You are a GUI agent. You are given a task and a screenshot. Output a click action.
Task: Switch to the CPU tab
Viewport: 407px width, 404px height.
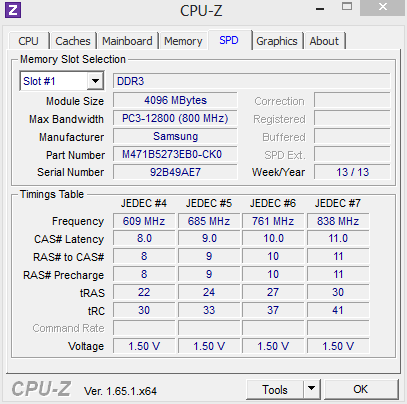pyautogui.click(x=29, y=41)
